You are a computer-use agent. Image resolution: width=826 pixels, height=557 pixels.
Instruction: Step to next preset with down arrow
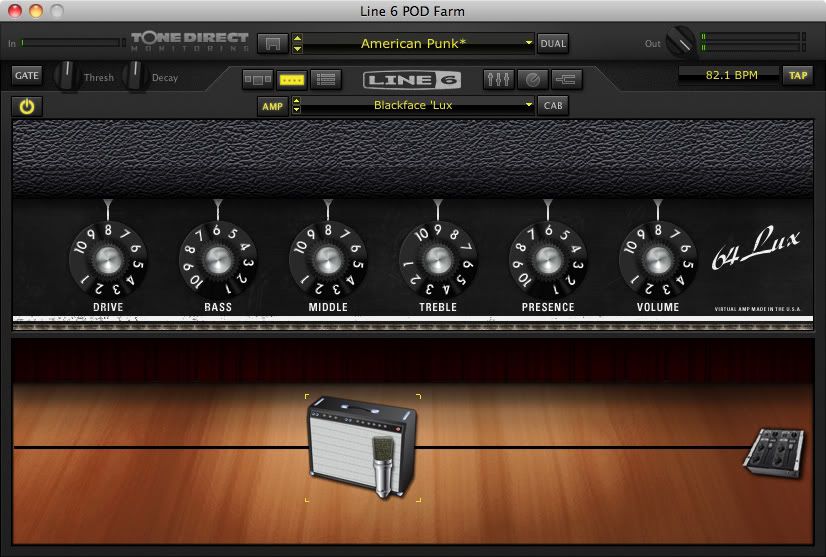coord(297,48)
